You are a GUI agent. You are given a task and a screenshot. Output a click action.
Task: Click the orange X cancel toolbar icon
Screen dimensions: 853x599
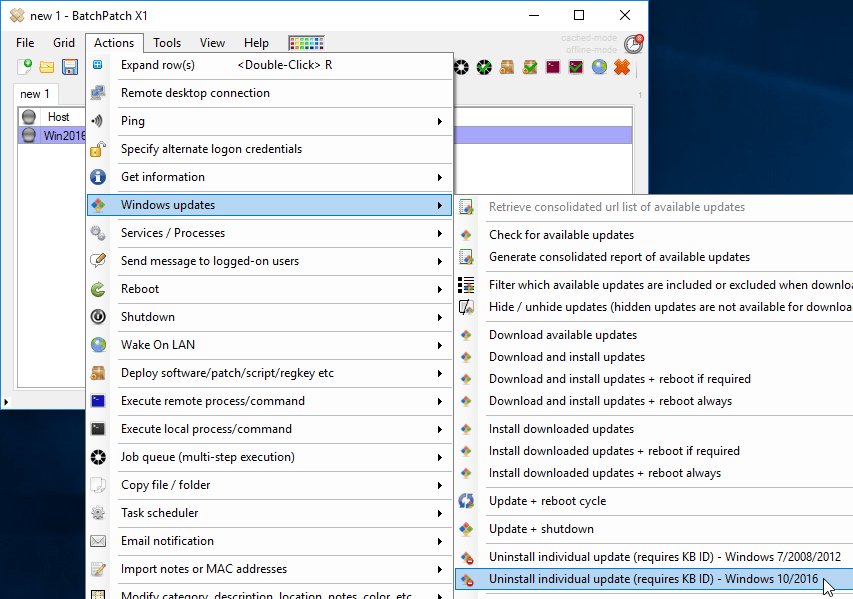[622, 67]
